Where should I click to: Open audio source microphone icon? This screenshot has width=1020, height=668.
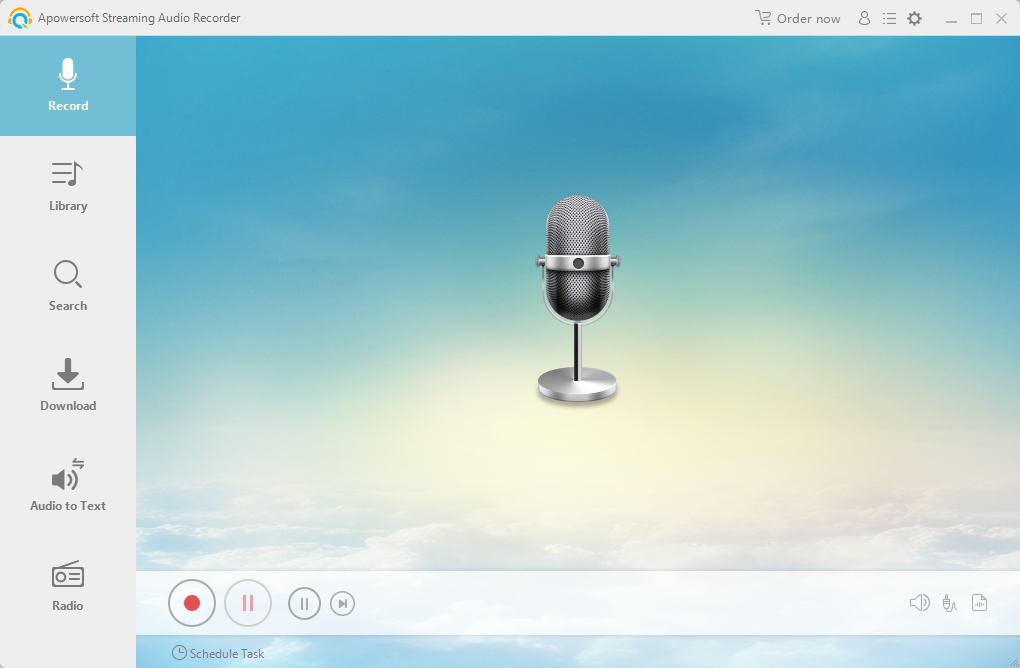pos(949,604)
